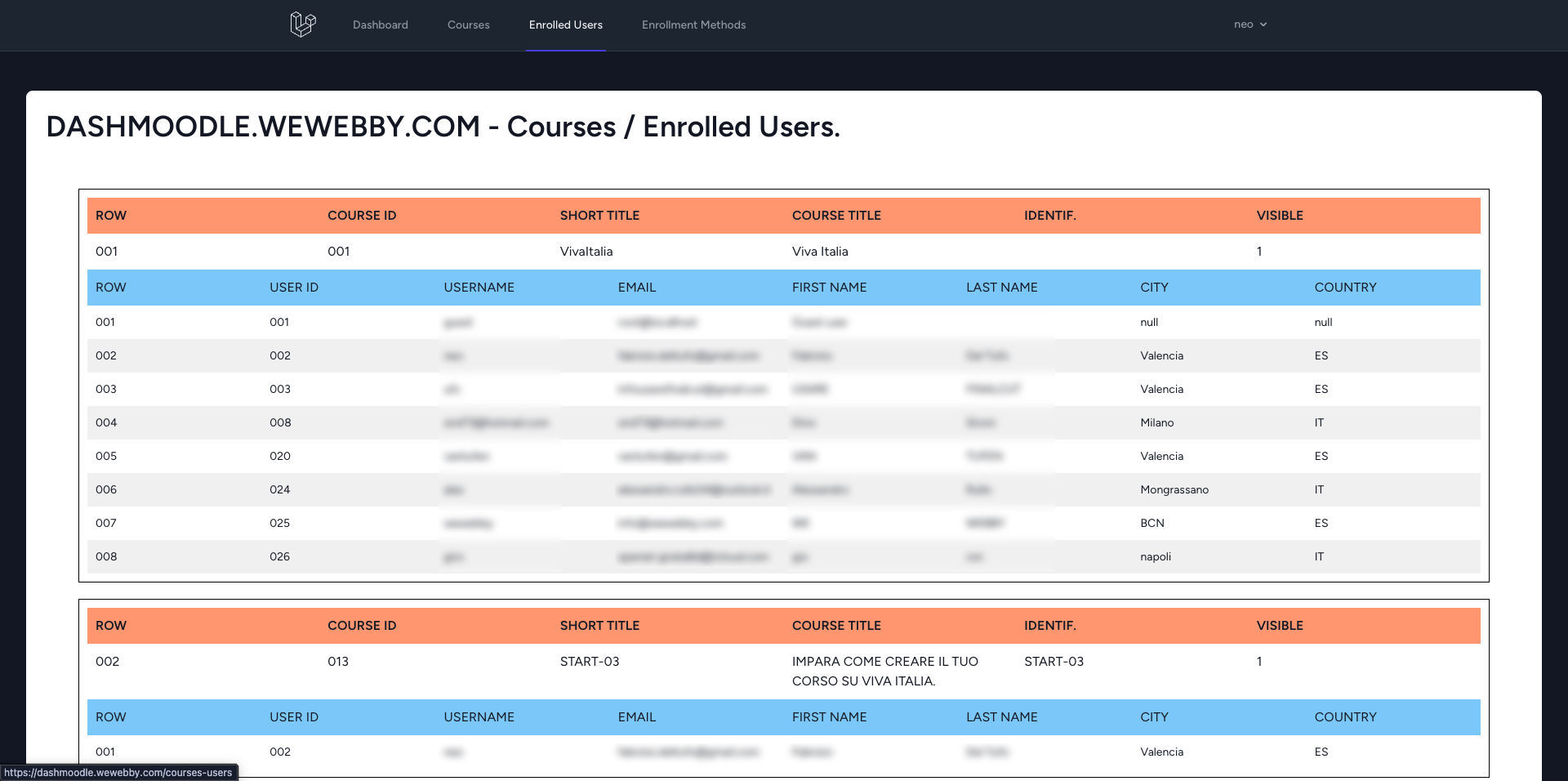This screenshot has width=1568, height=781.
Task: Click the IMPARA COME CREARE IL TUO CORSO title
Action: 885,672
